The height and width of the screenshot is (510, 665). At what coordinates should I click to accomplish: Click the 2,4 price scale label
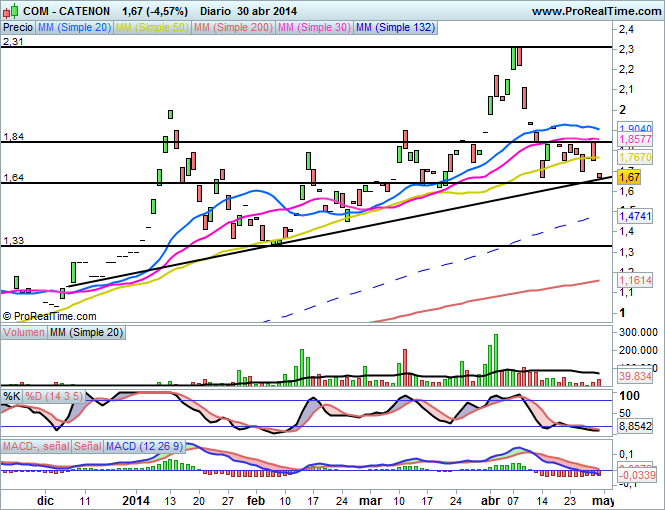click(626, 29)
